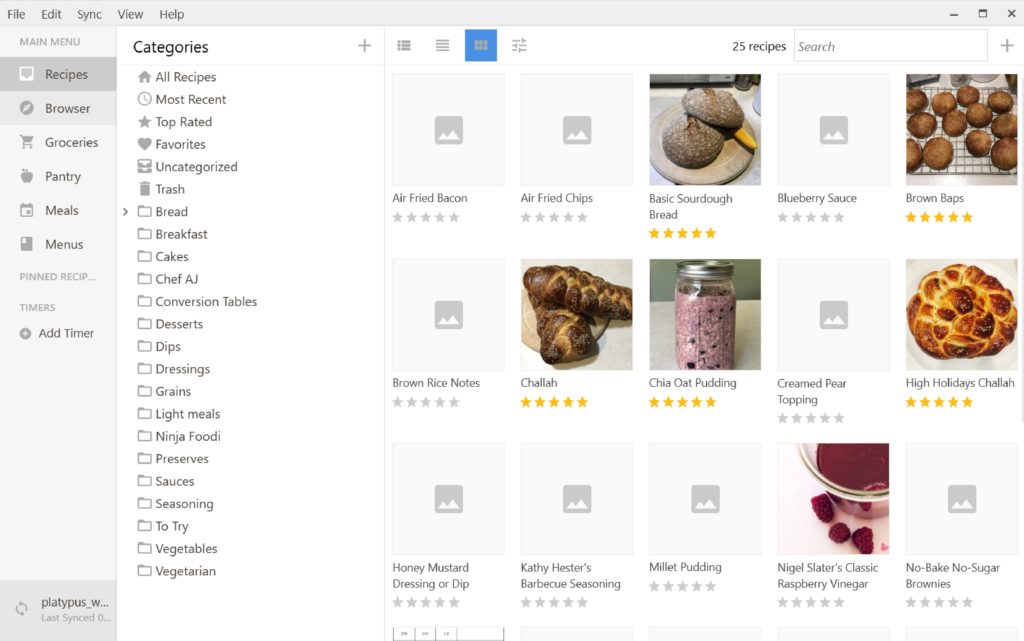
Task: Open the Browser compass icon
Action: tap(27, 108)
